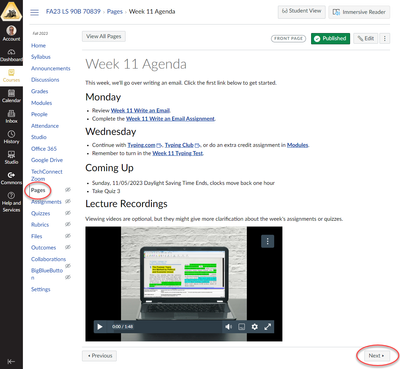Open Modules in course menu
This screenshot has height=369, width=400.
coord(41,103)
